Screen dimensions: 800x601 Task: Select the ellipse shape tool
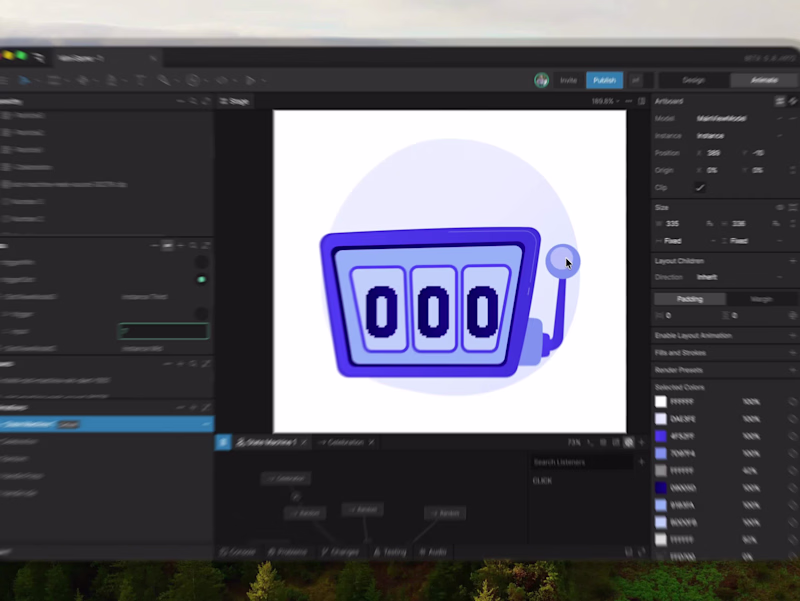(192, 80)
